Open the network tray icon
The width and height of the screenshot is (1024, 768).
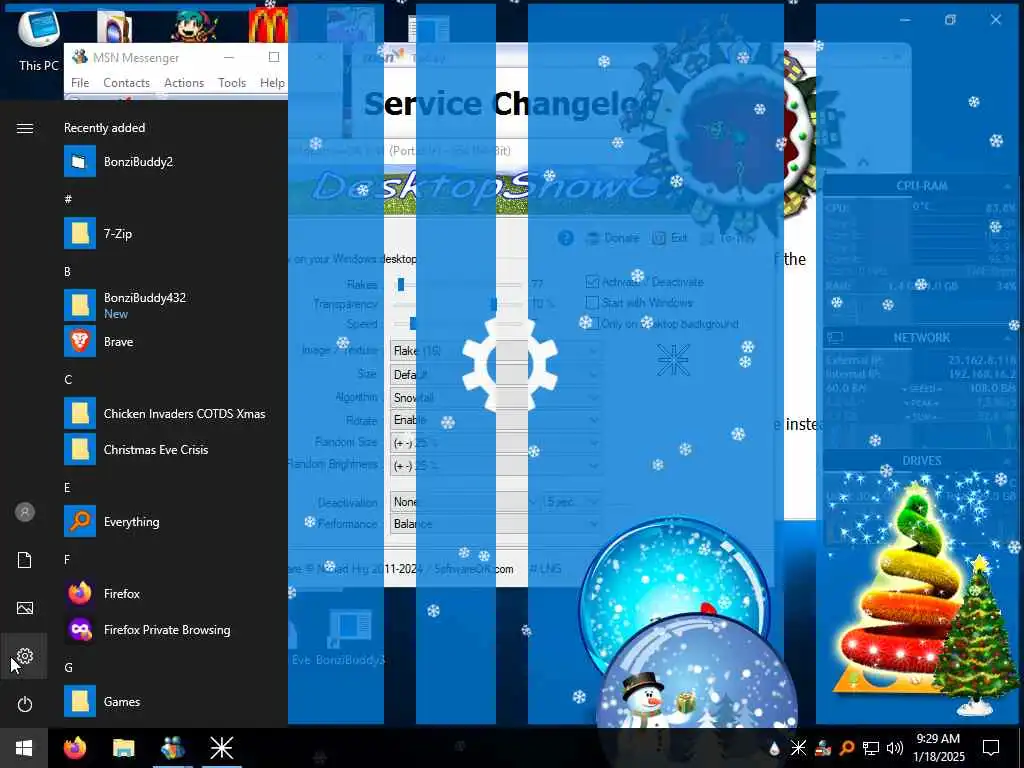(871, 748)
